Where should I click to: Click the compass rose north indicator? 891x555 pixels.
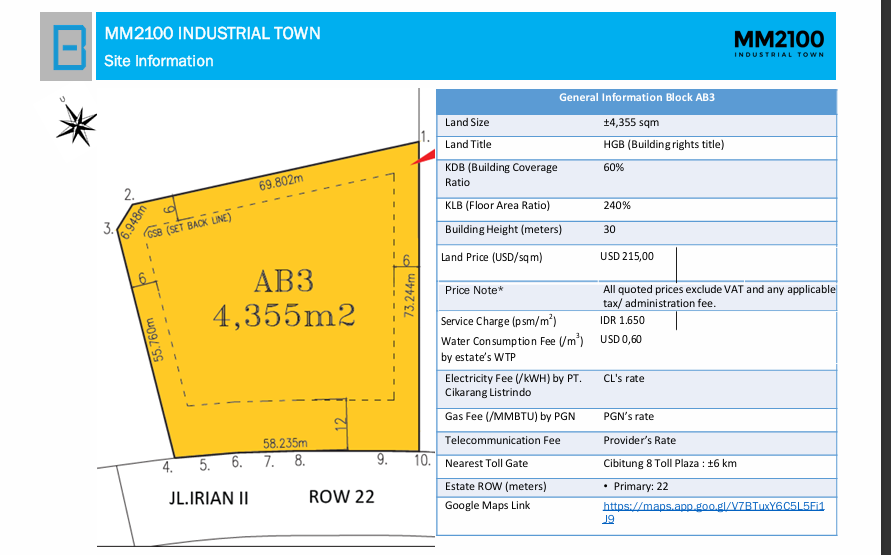[x=76, y=124]
